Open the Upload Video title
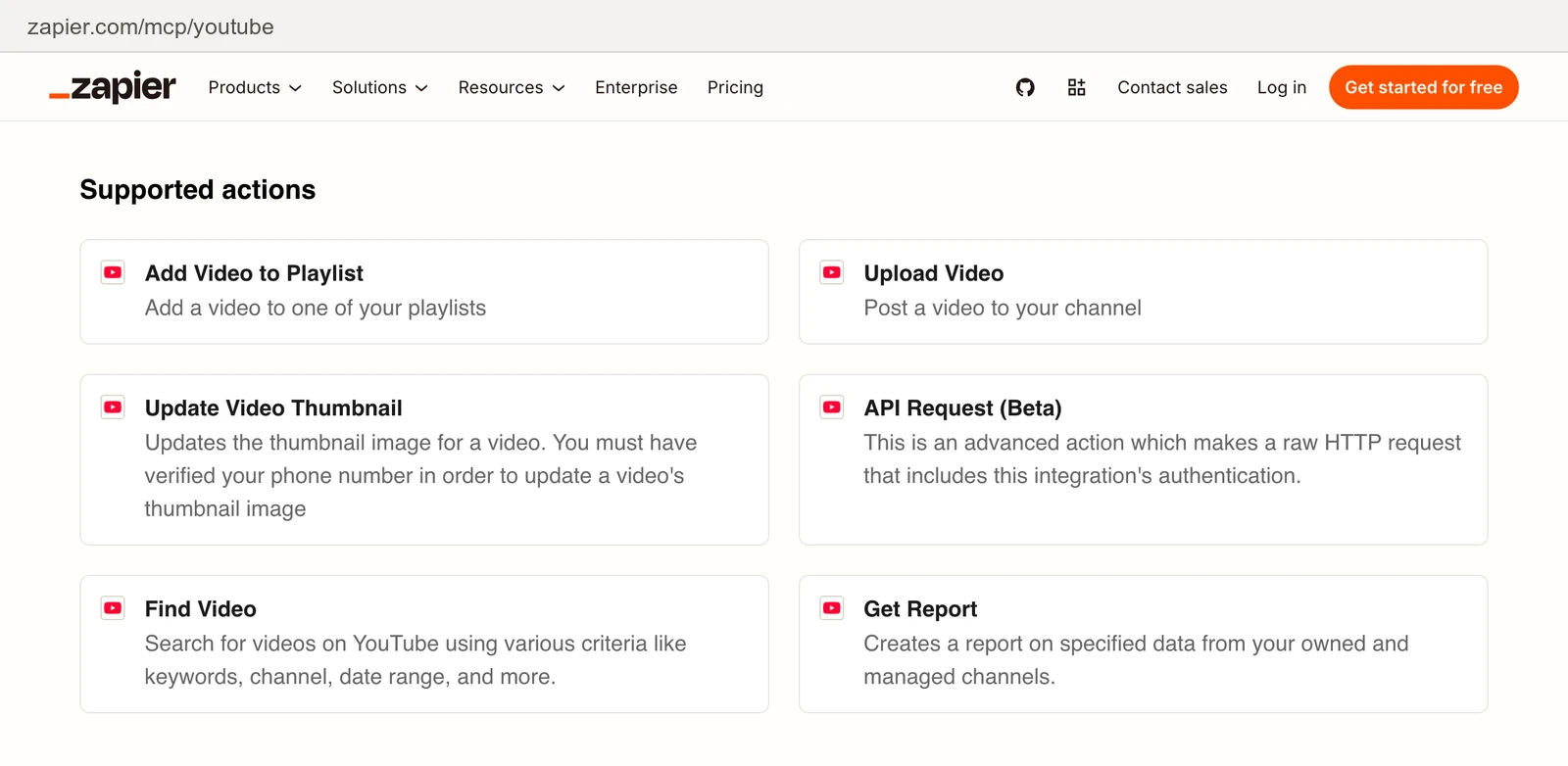Viewport: 1568px width, 766px height. pyautogui.click(x=934, y=273)
